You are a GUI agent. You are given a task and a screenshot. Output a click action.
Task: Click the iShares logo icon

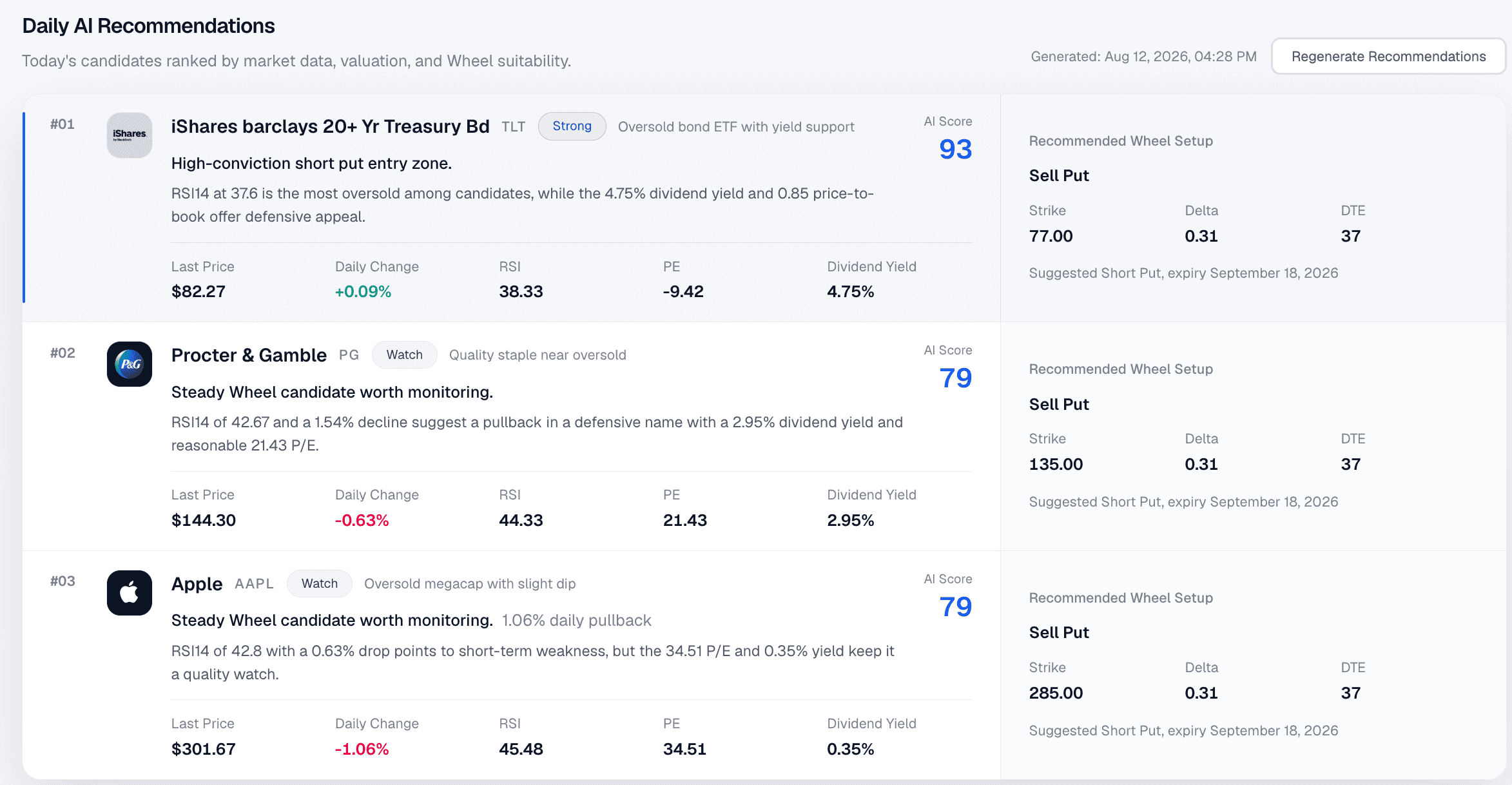coord(130,135)
